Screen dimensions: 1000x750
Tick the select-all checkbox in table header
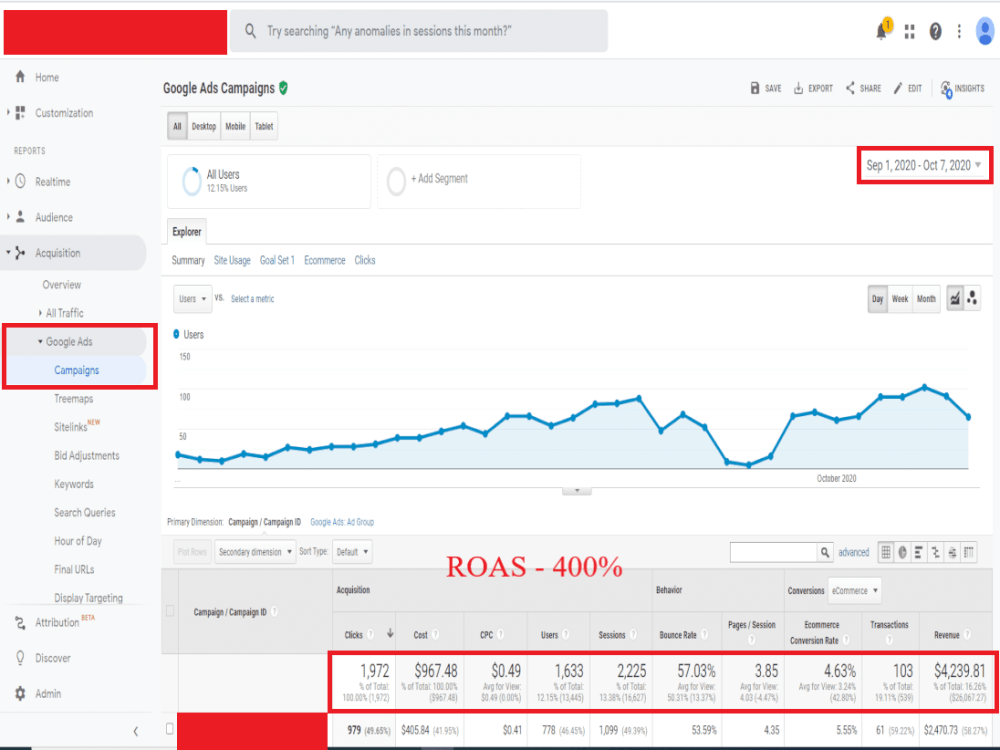[170, 611]
